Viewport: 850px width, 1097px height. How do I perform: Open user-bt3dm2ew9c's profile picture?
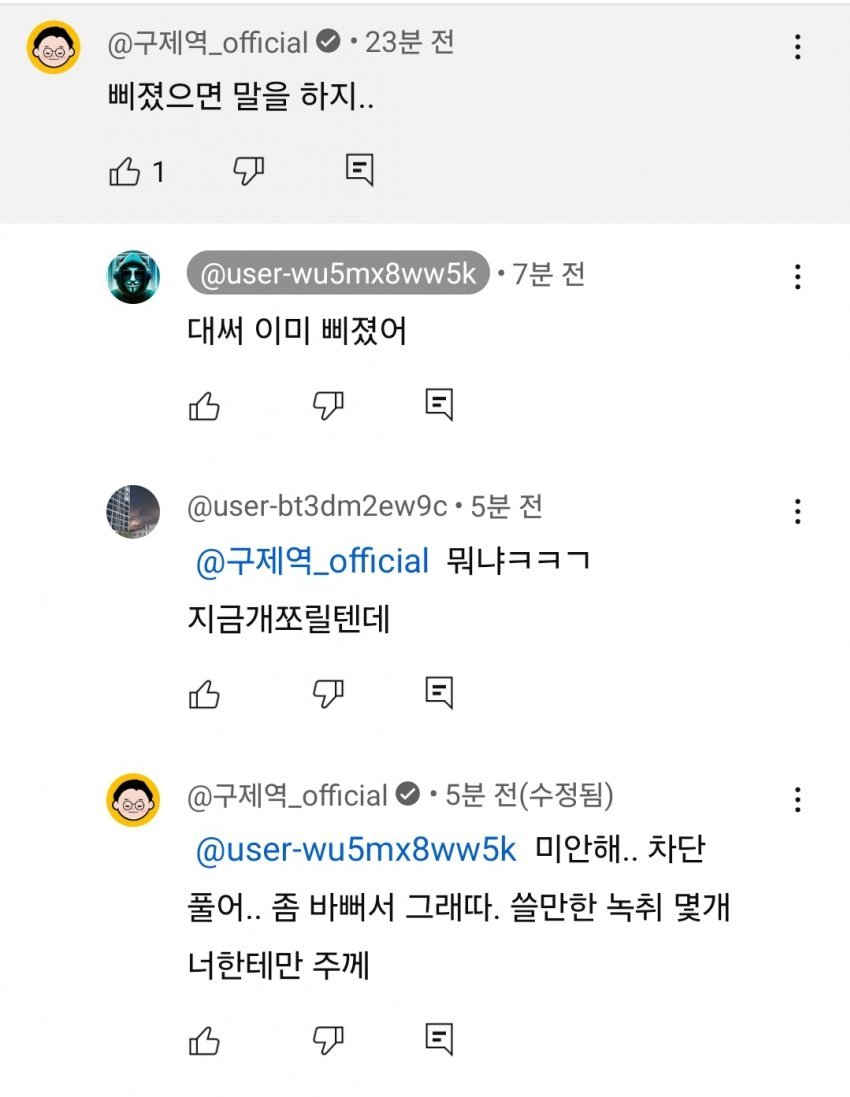point(133,511)
